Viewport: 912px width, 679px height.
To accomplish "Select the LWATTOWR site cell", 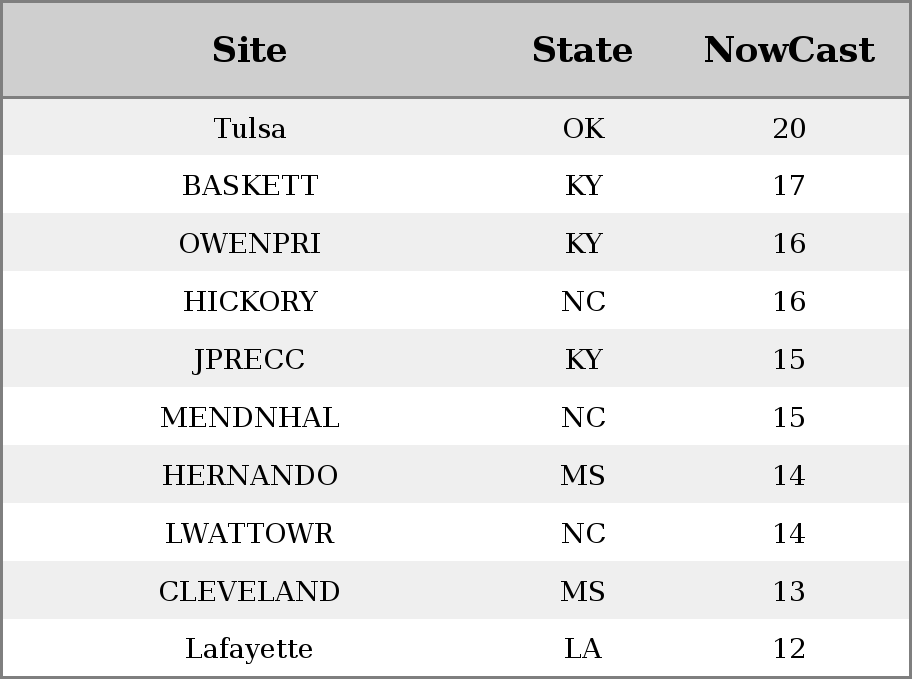I will point(250,534).
